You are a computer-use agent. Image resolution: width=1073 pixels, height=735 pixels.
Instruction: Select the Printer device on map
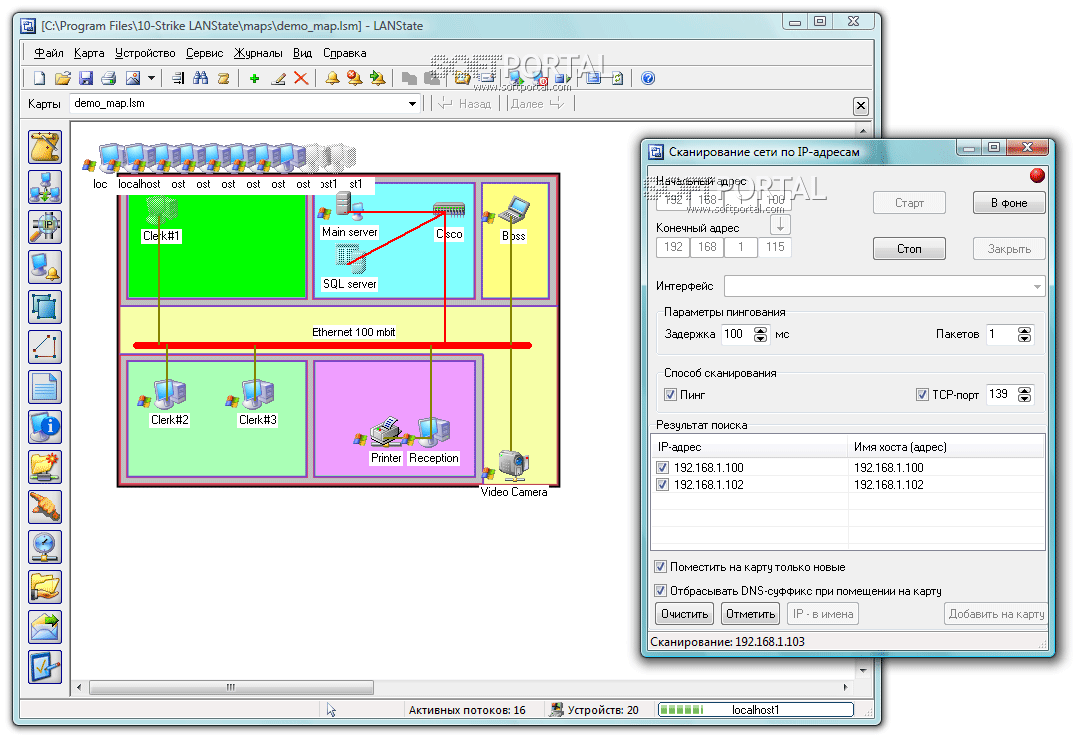(386, 441)
